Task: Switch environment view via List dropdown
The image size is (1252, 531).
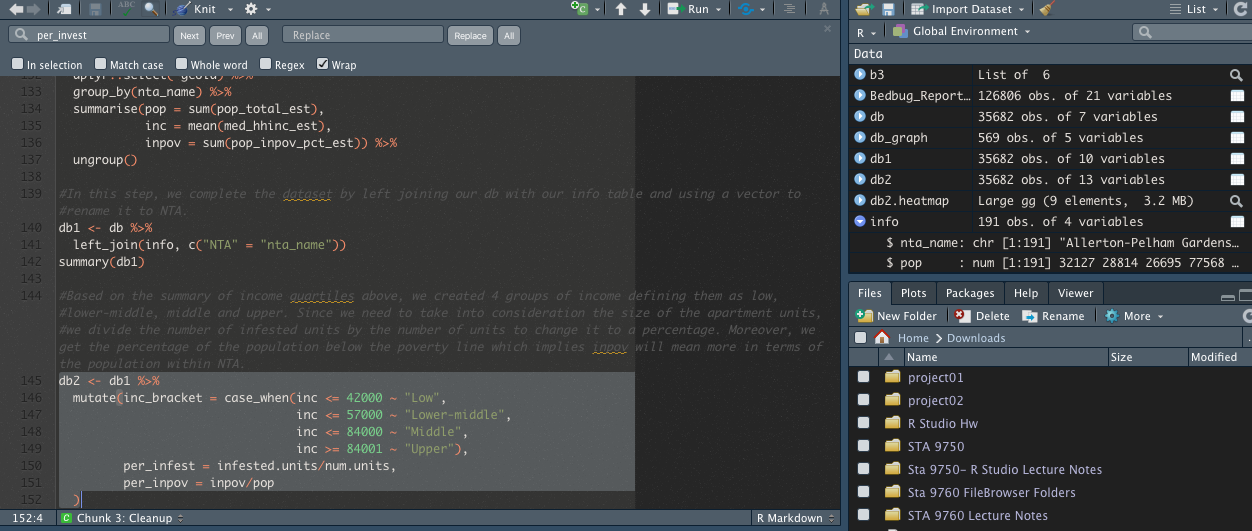Action: [1194, 9]
